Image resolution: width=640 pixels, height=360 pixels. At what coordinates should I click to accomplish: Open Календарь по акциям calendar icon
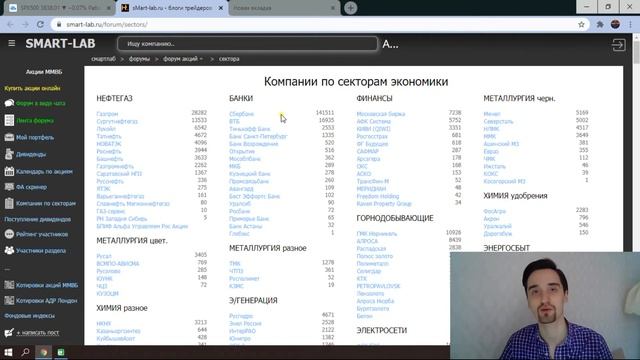(9, 171)
